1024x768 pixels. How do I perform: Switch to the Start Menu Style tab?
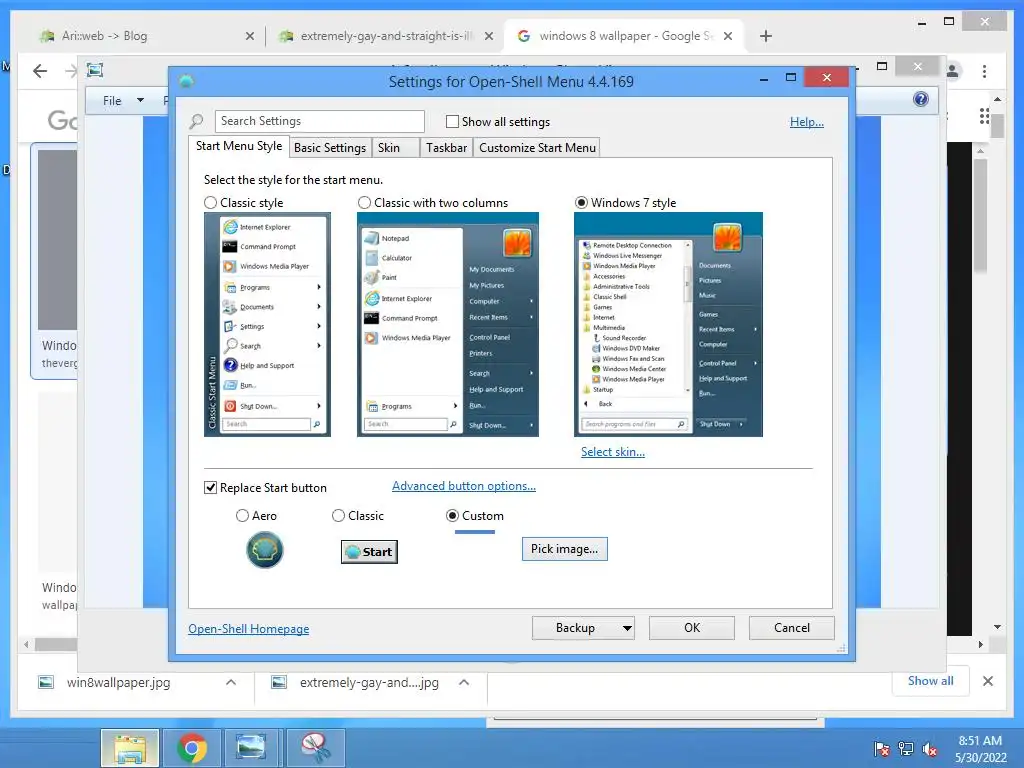pos(239,146)
